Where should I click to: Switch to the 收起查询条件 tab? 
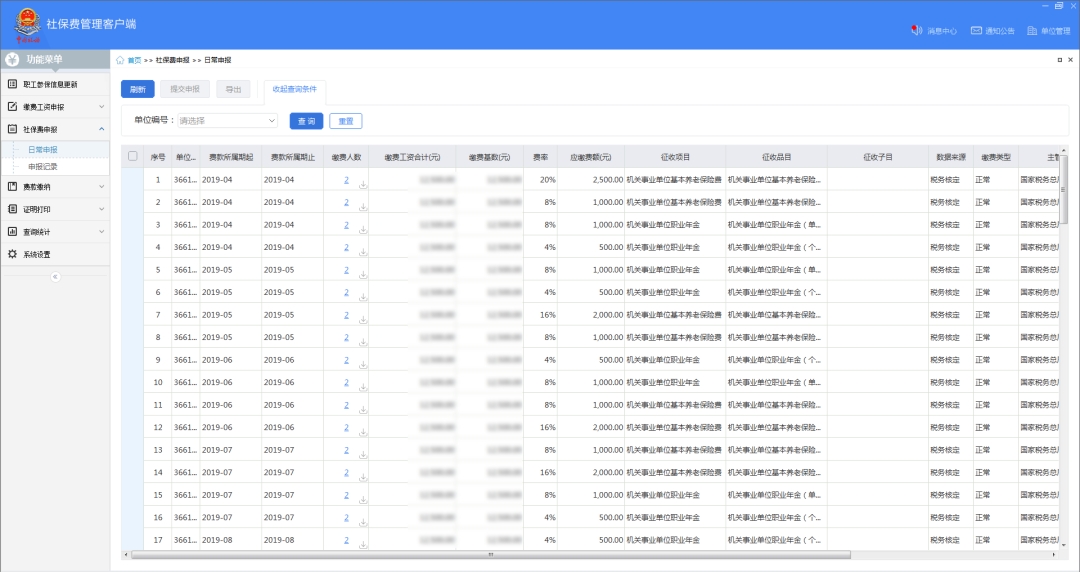(294, 89)
